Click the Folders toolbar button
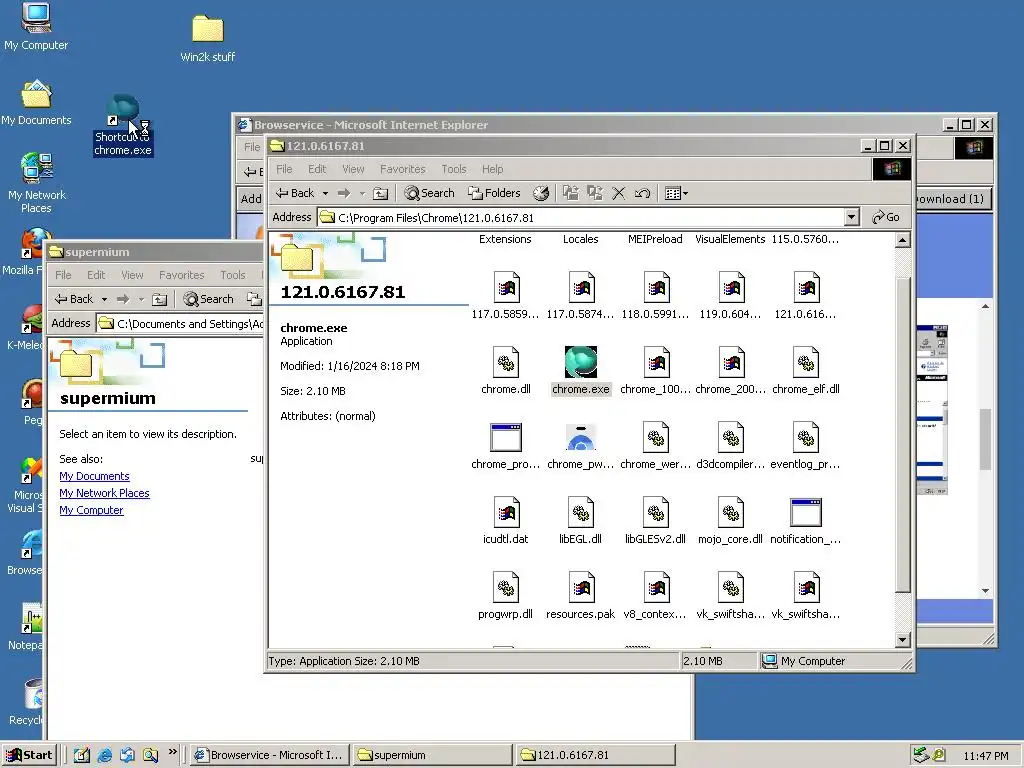This screenshot has height=768, width=1024. coord(494,193)
